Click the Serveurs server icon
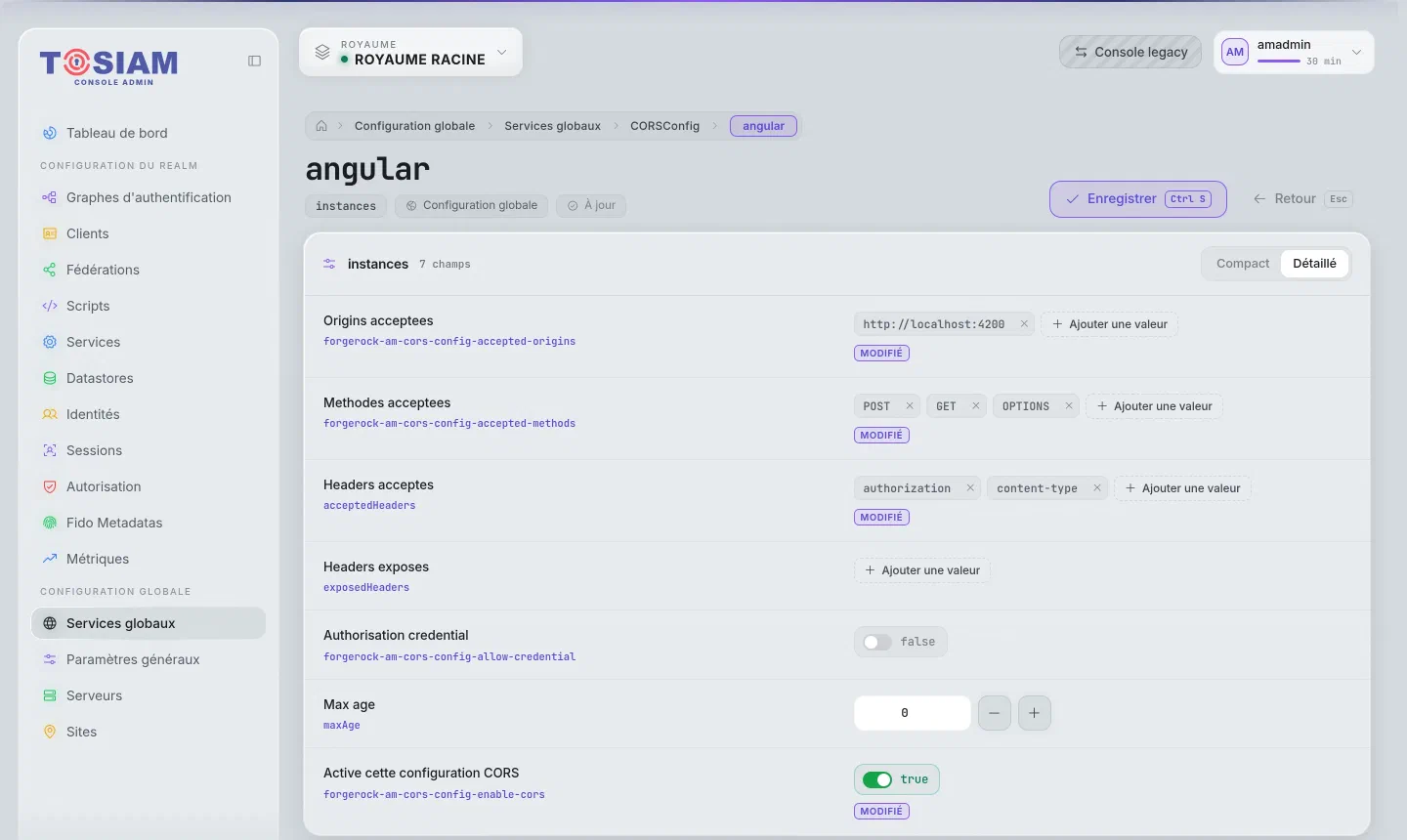 50,695
